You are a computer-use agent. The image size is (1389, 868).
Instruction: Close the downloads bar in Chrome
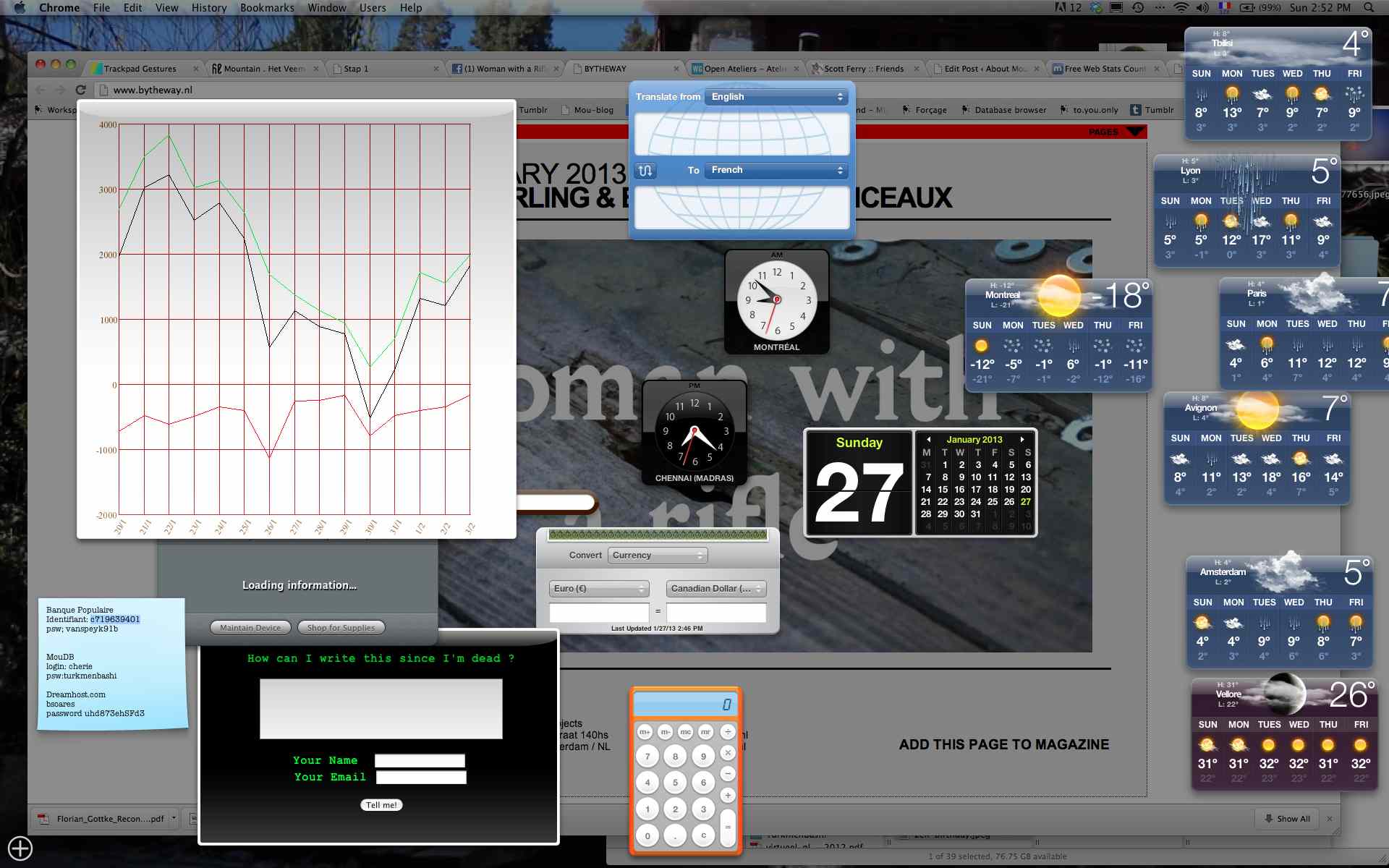coord(1330,818)
